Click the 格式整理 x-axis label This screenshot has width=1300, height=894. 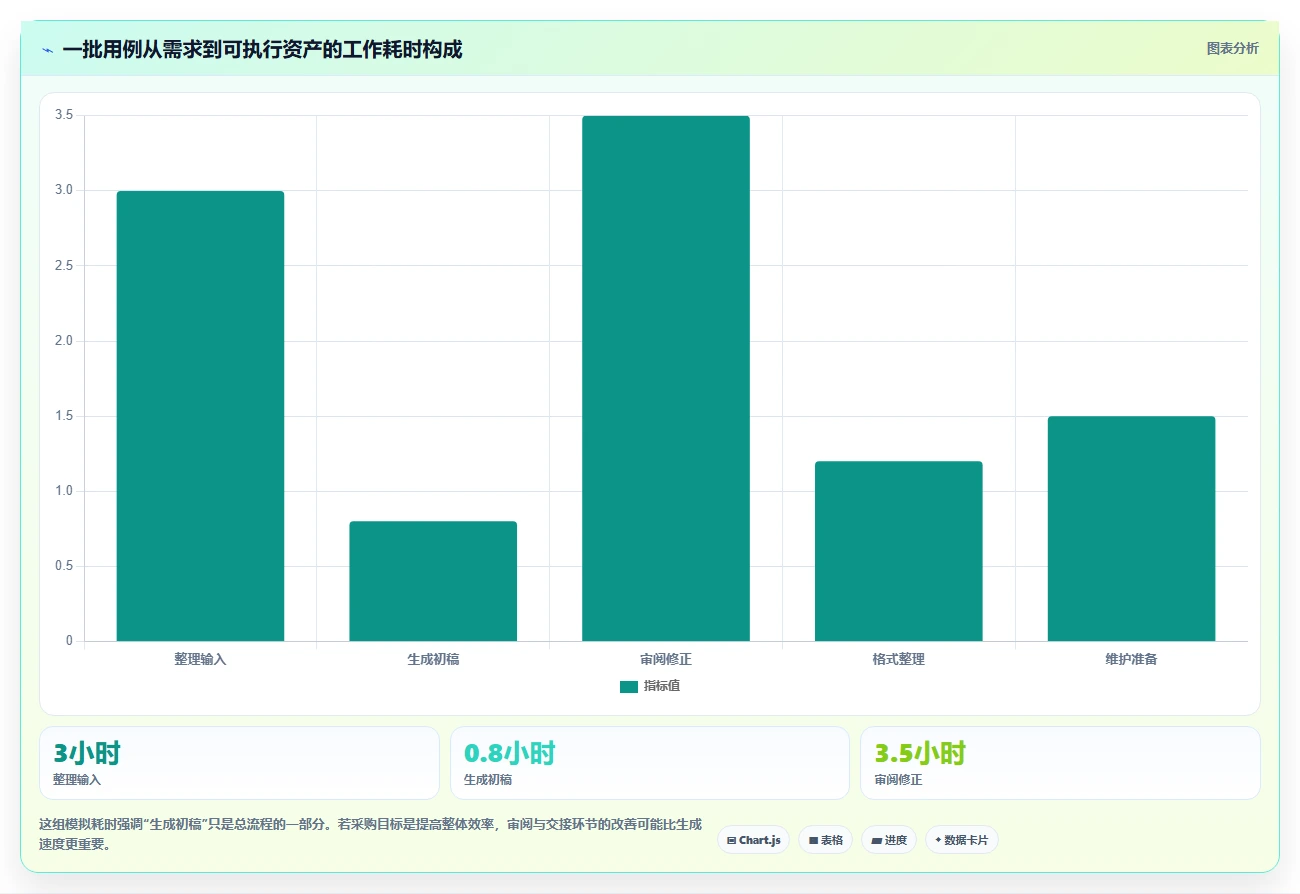point(899,660)
